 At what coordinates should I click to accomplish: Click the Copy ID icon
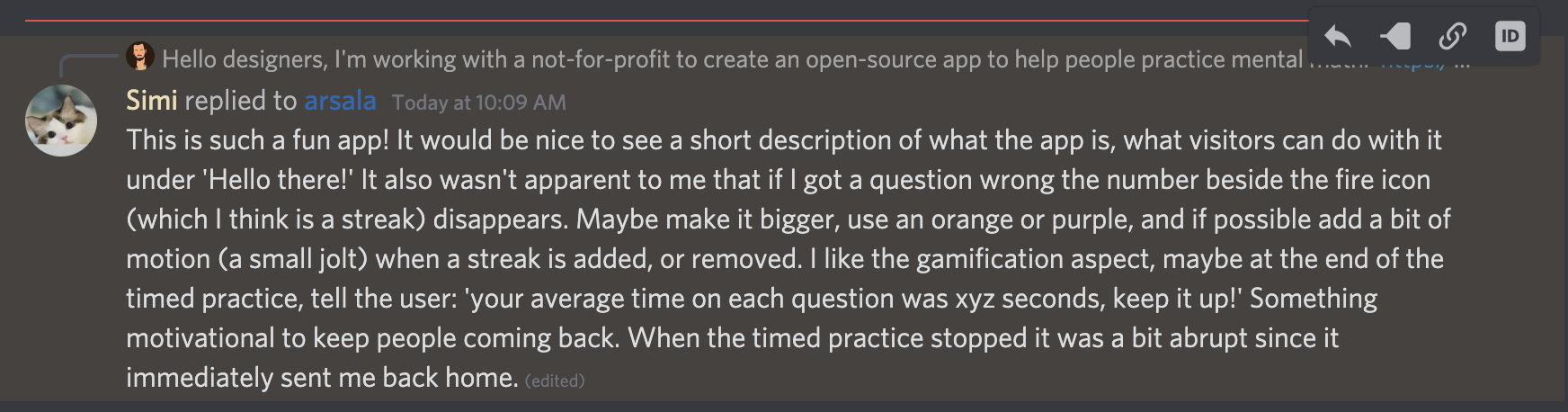1510,37
